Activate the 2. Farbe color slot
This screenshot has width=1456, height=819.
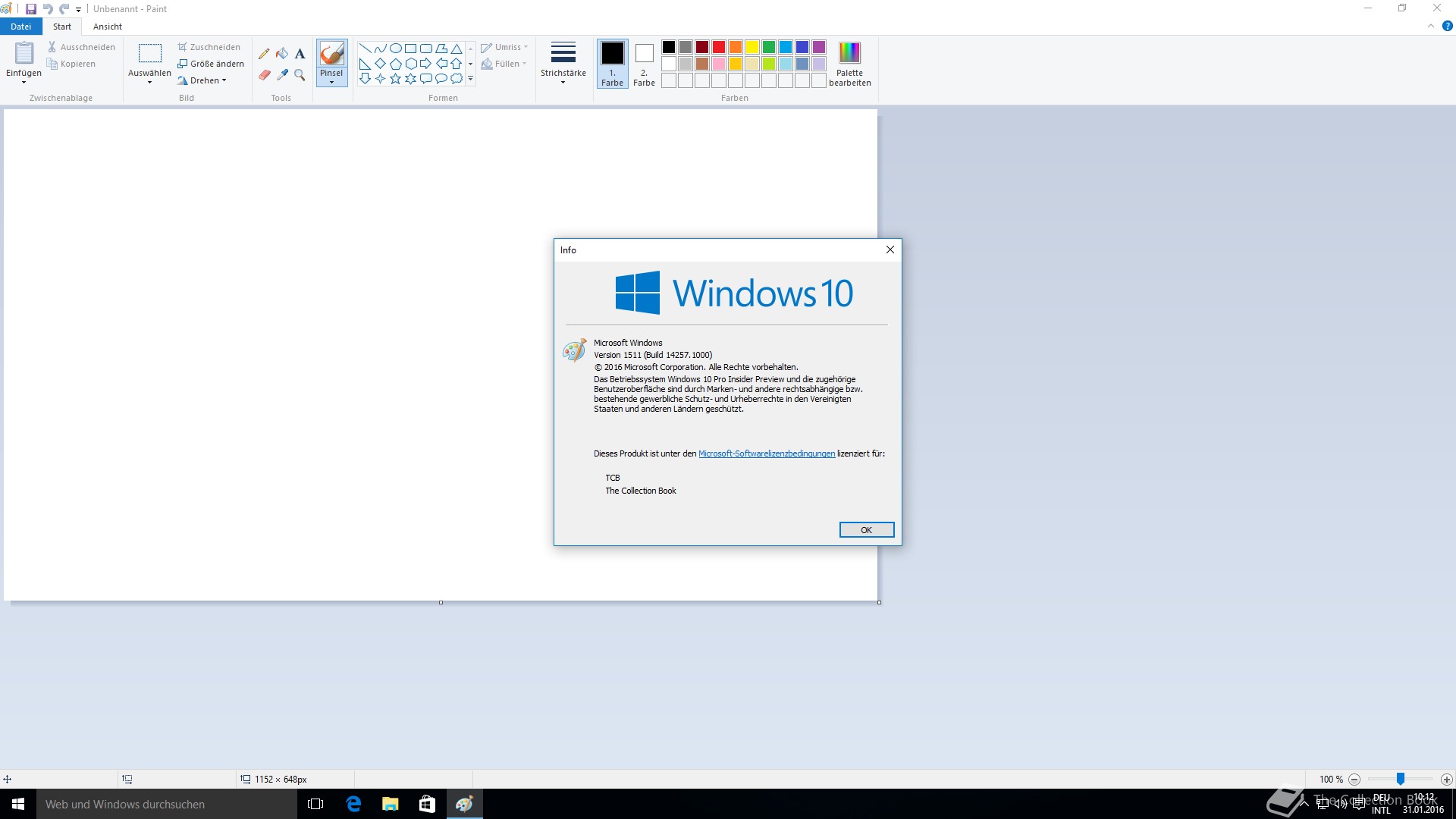(x=644, y=64)
